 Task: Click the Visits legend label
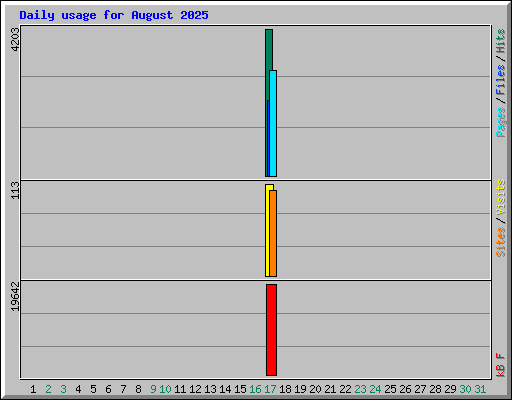(x=501, y=197)
